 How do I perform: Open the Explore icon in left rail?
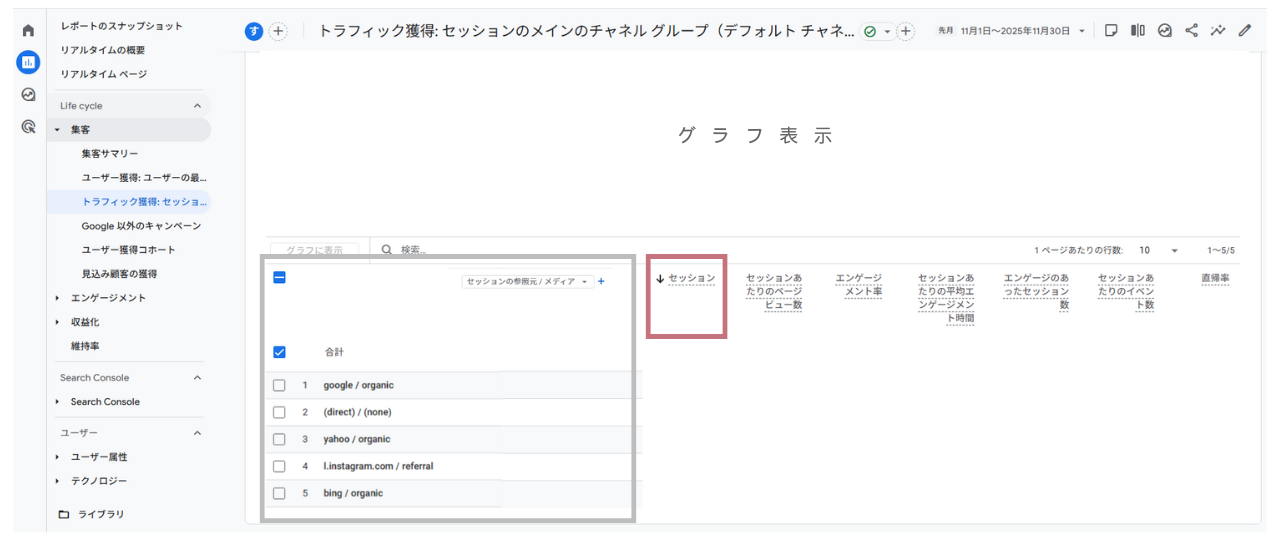click(28, 95)
